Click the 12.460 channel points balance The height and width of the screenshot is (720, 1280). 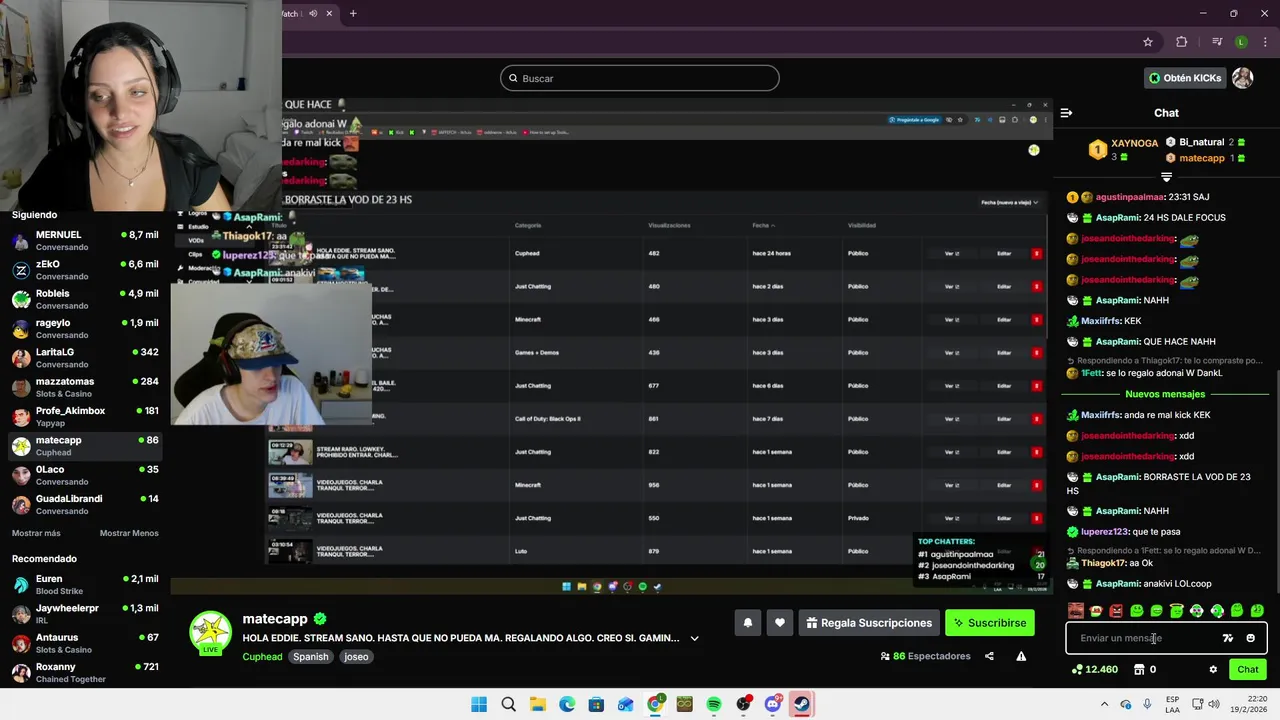[x=1095, y=670]
